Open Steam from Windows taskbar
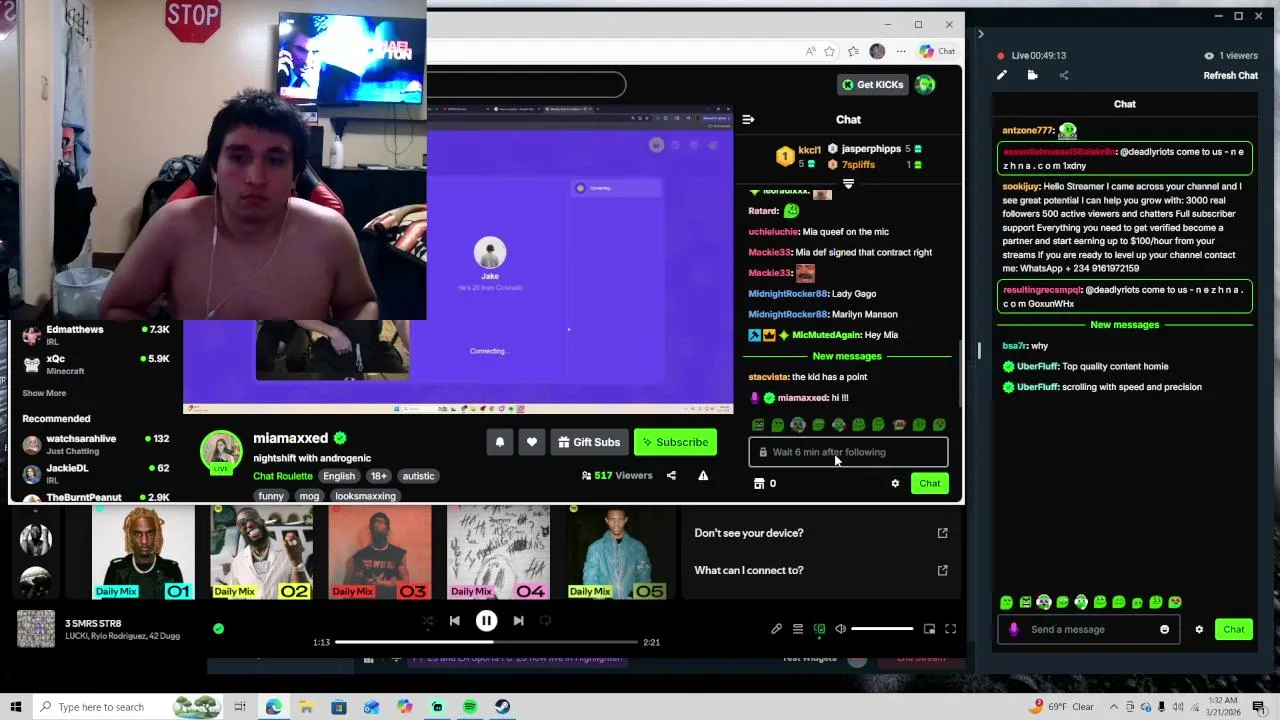The height and width of the screenshot is (720, 1280). click(503, 707)
